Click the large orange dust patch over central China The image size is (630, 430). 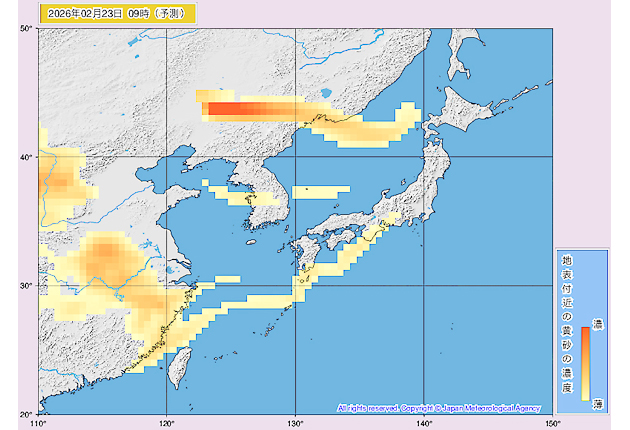coord(105,260)
